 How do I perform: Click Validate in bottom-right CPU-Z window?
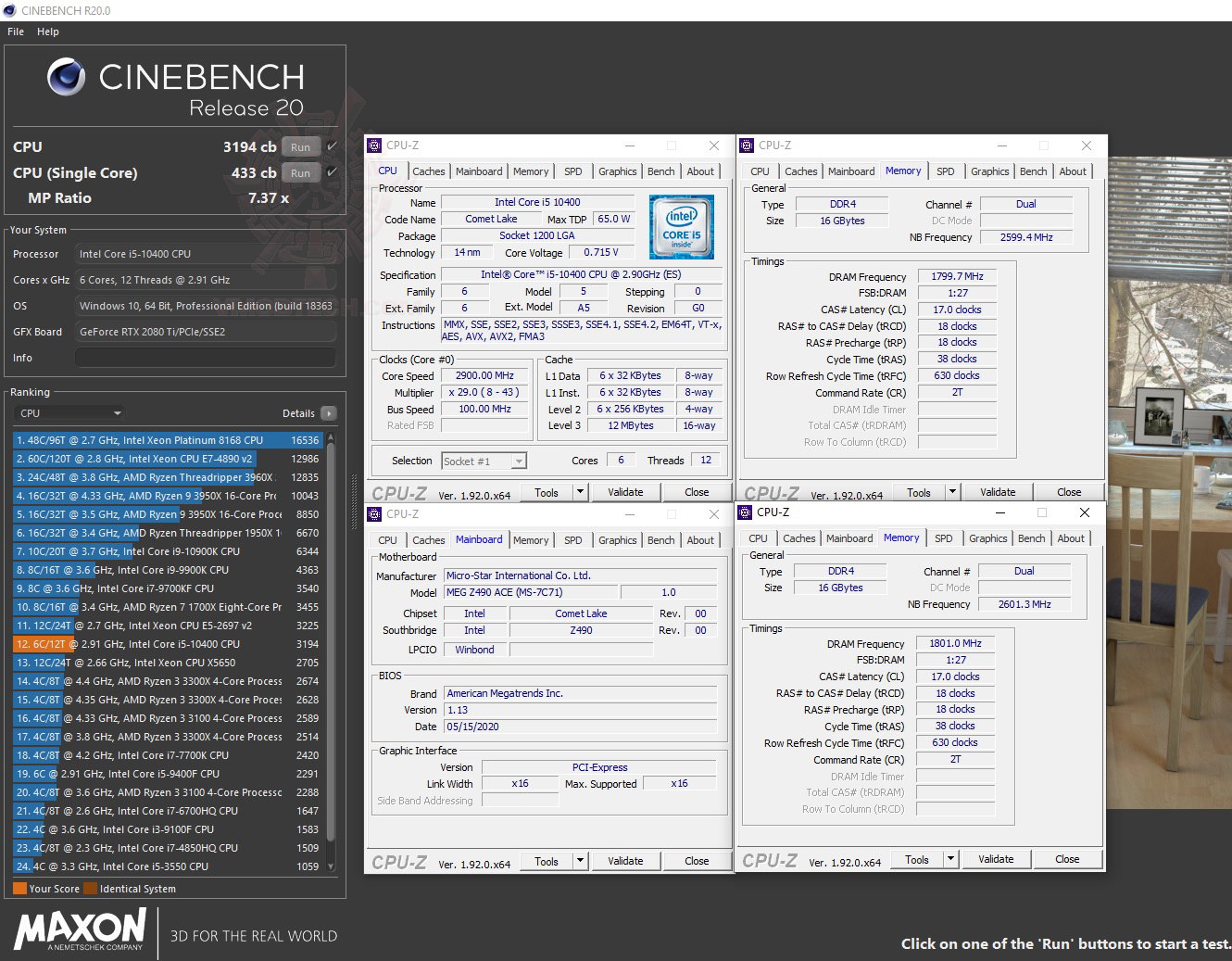tap(996, 859)
